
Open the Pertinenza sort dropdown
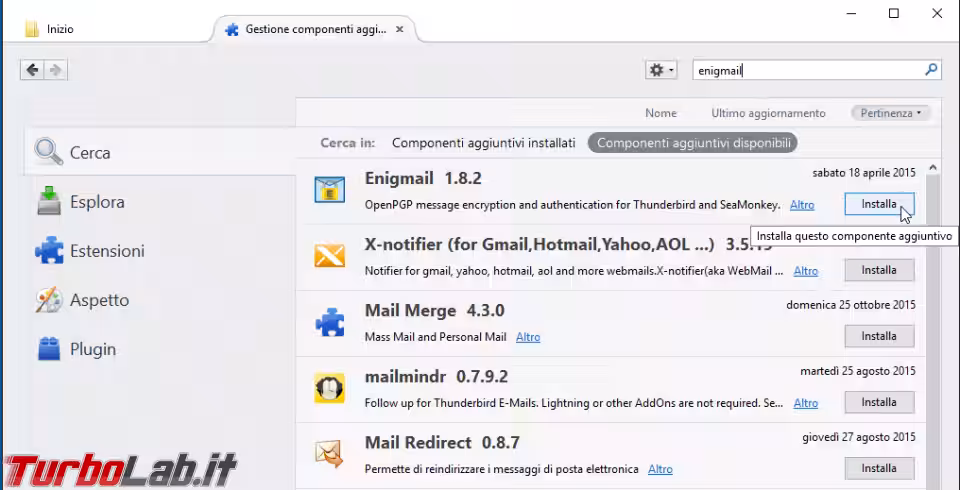[891, 113]
